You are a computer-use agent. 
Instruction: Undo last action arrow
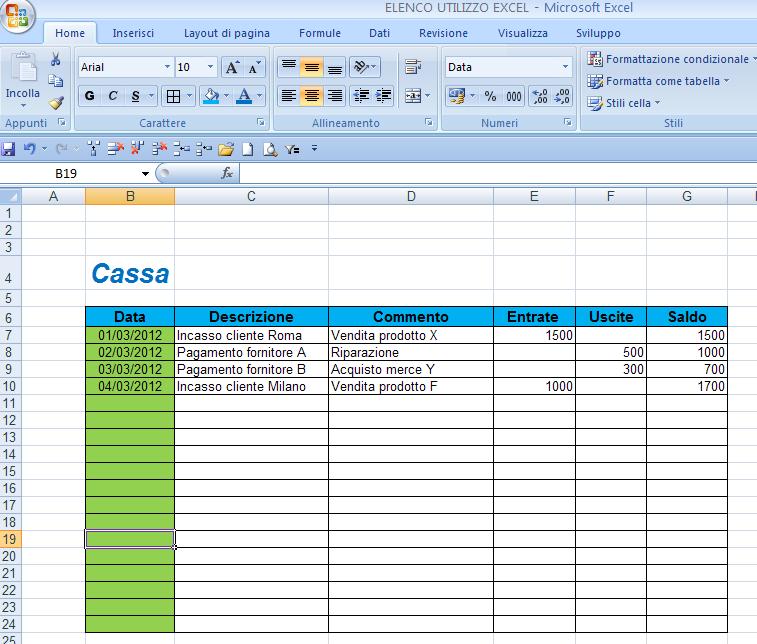coord(30,149)
